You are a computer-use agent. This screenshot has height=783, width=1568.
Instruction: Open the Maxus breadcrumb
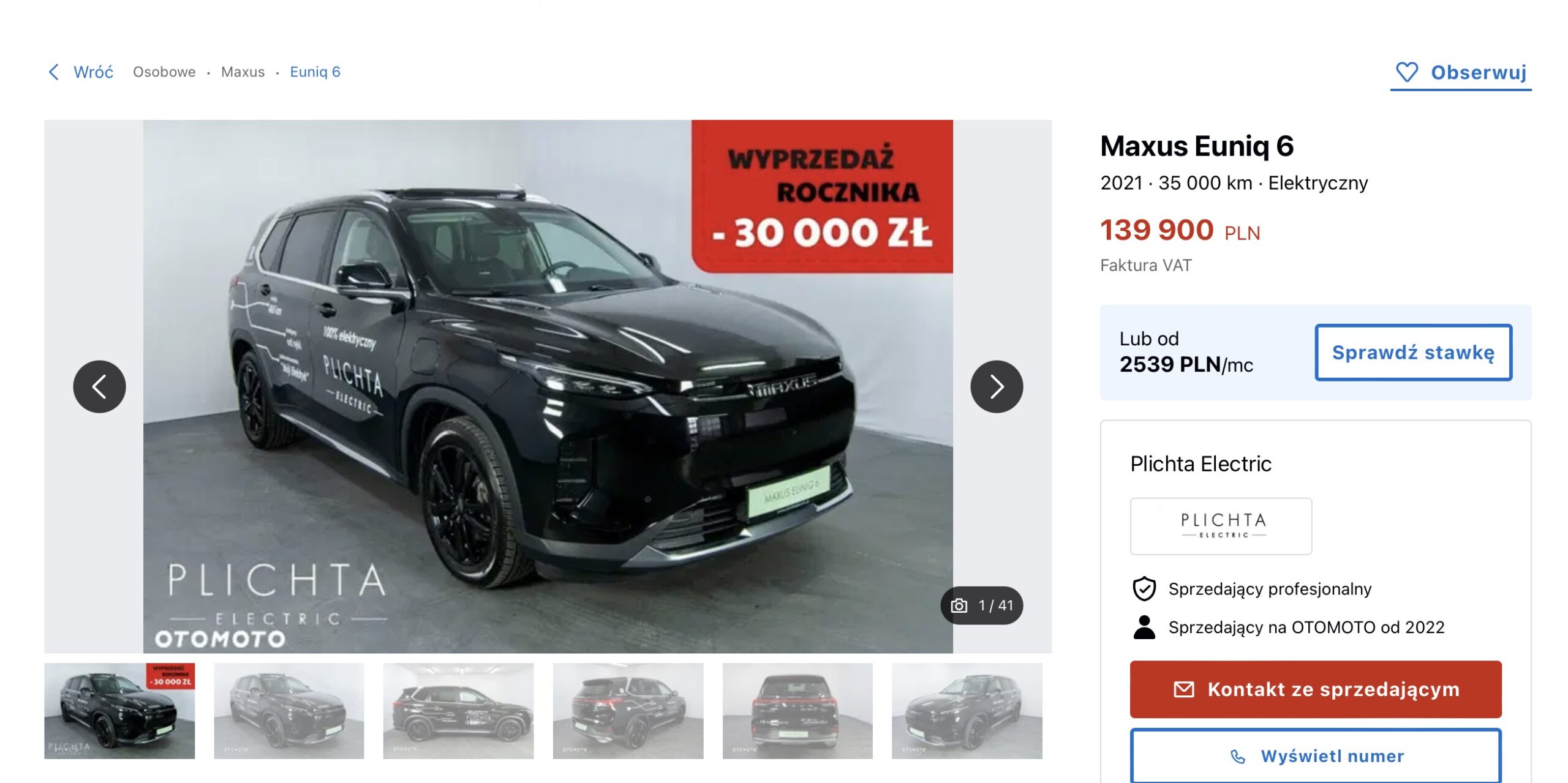tap(243, 72)
